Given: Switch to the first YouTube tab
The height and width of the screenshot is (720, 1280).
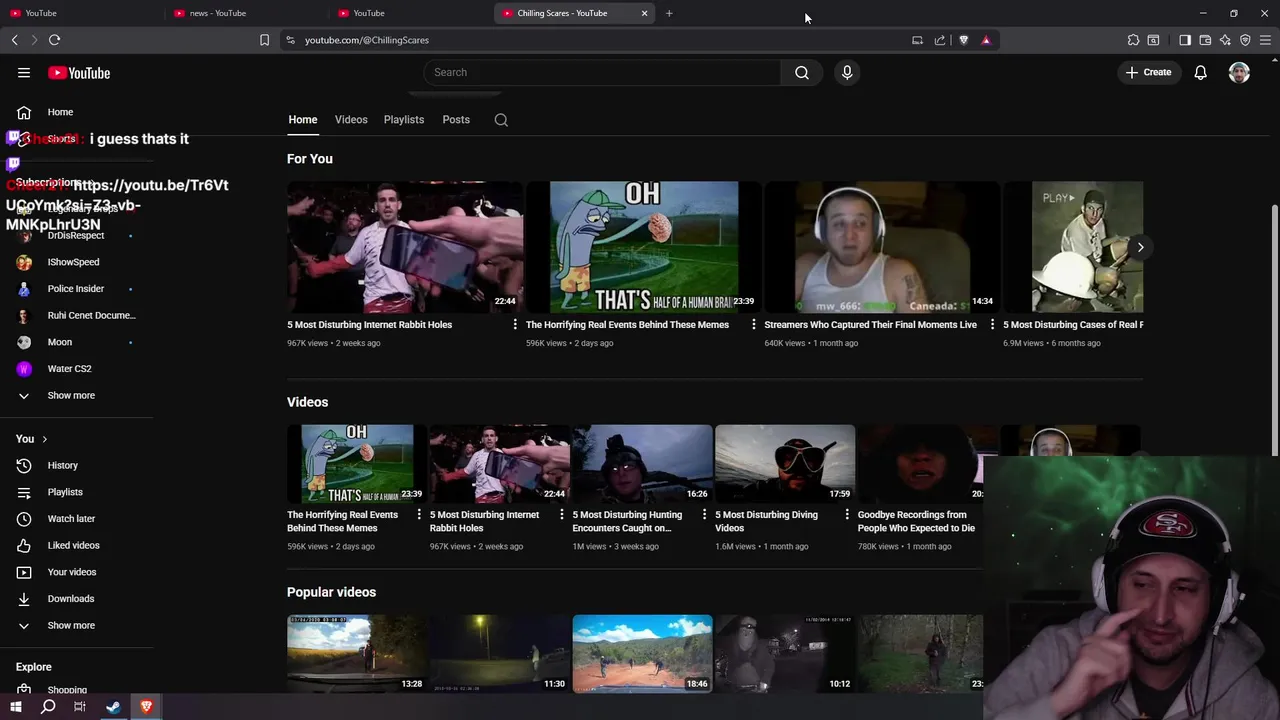Looking at the screenshot, I should [x=41, y=13].
